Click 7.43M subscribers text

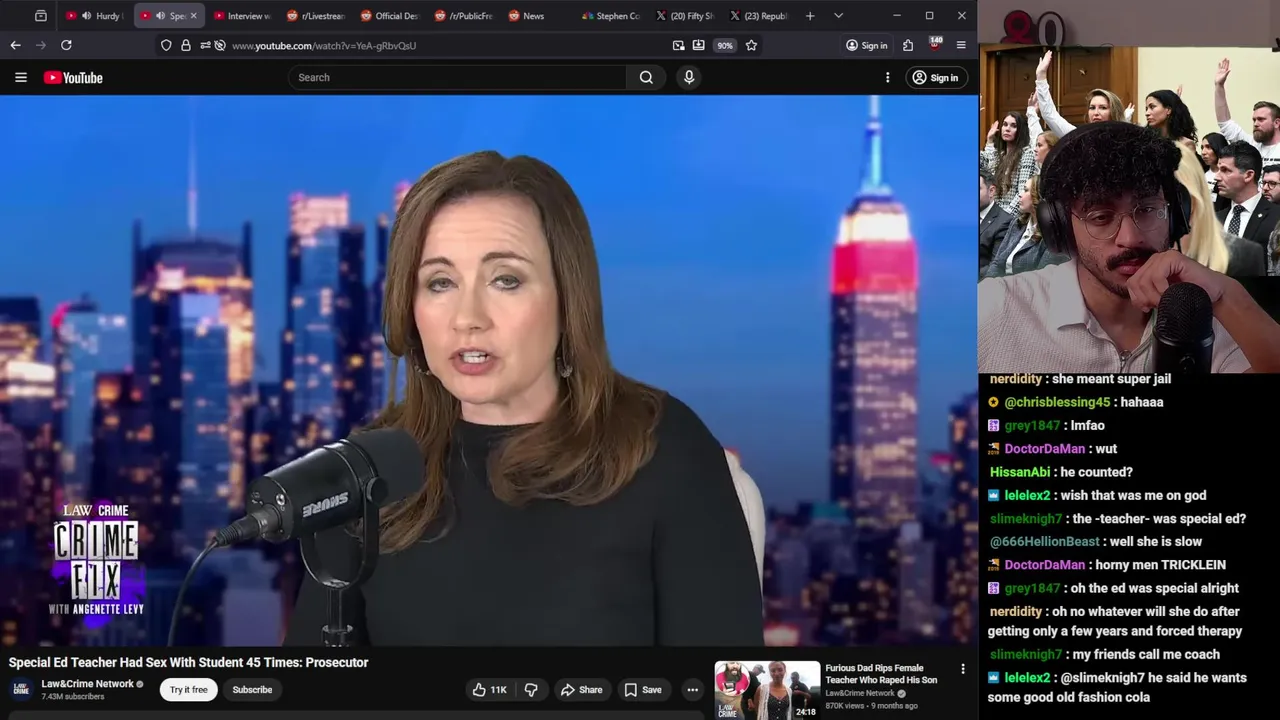73,696
